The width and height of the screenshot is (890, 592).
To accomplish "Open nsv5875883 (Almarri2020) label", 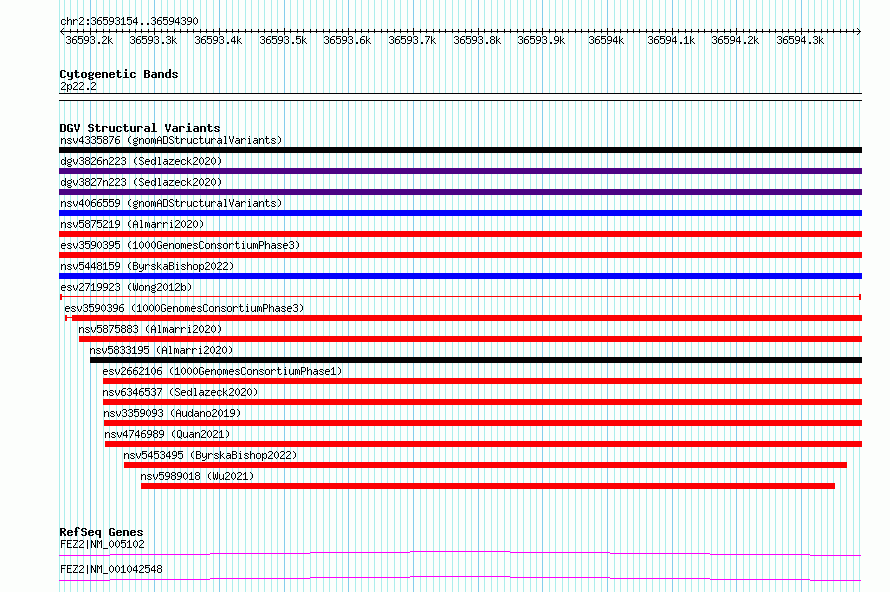I will (150, 329).
